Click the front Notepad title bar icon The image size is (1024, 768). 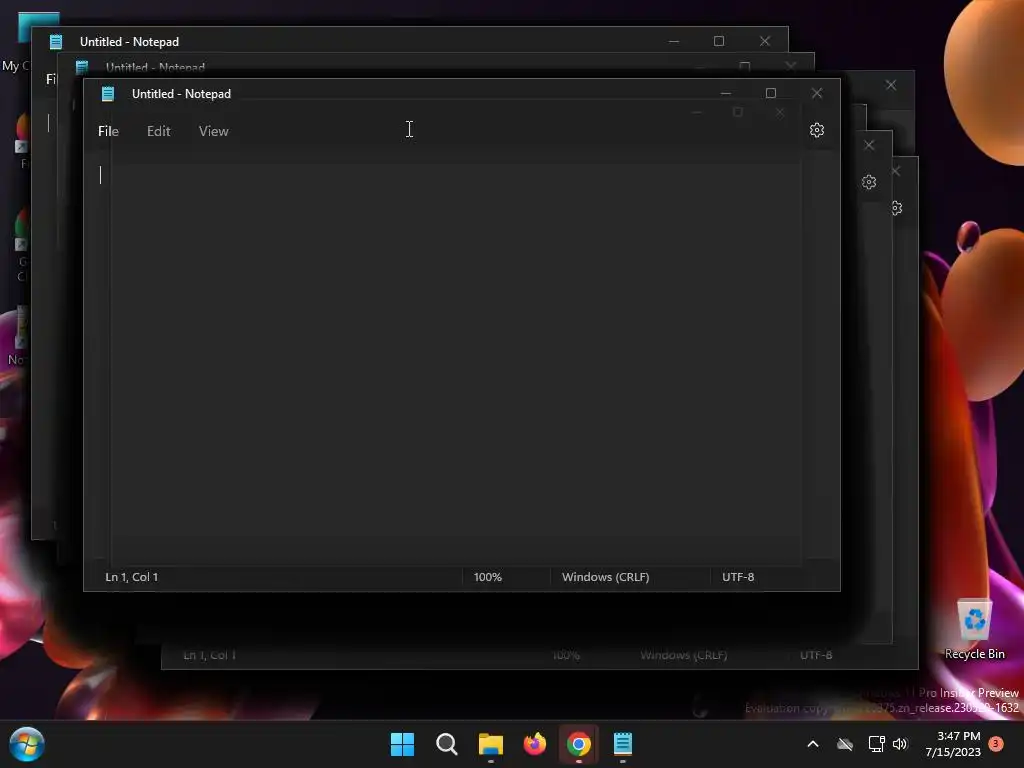[x=108, y=93]
